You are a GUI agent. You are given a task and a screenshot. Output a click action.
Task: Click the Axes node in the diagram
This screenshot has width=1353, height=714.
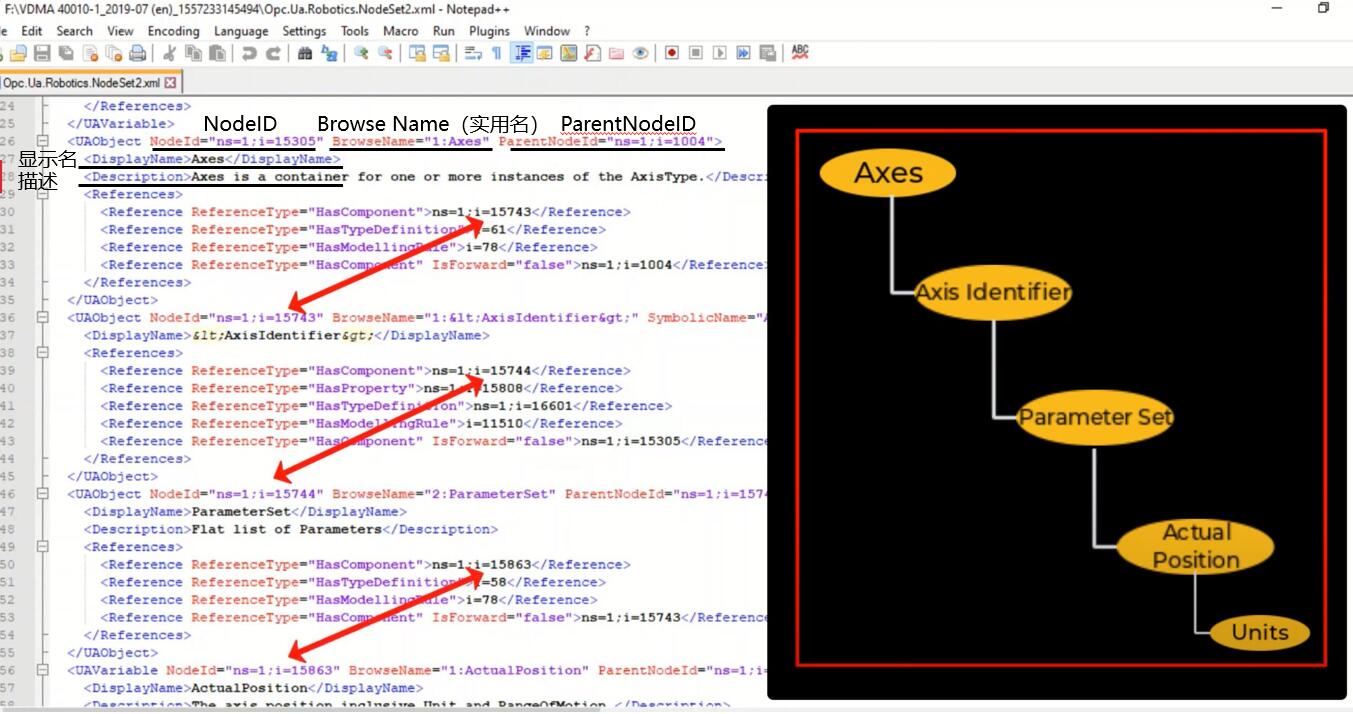(887, 174)
